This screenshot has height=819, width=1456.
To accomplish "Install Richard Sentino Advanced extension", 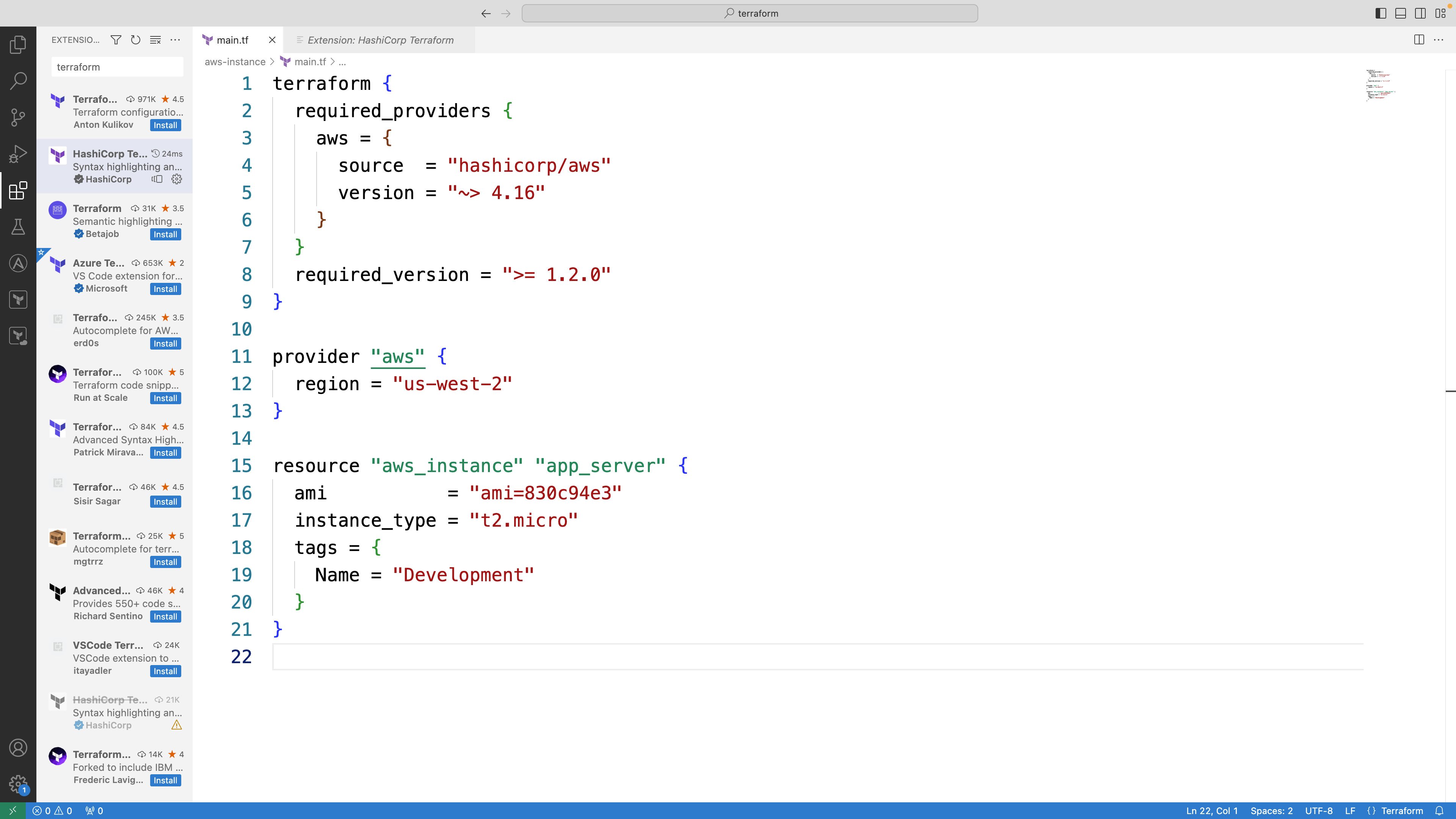I will tap(166, 617).
